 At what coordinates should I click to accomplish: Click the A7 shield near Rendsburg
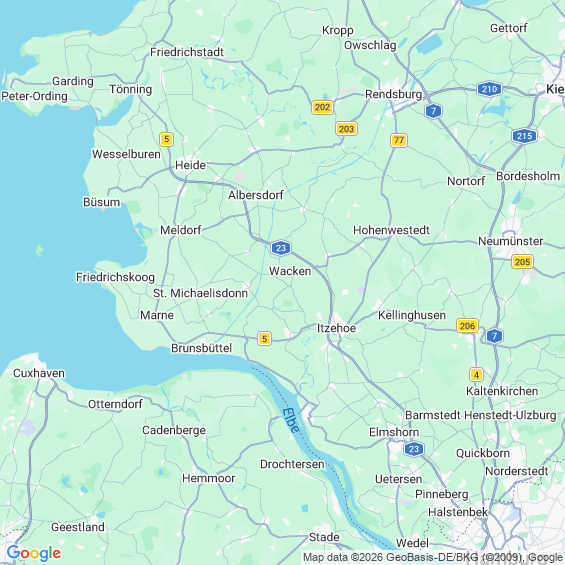433,111
